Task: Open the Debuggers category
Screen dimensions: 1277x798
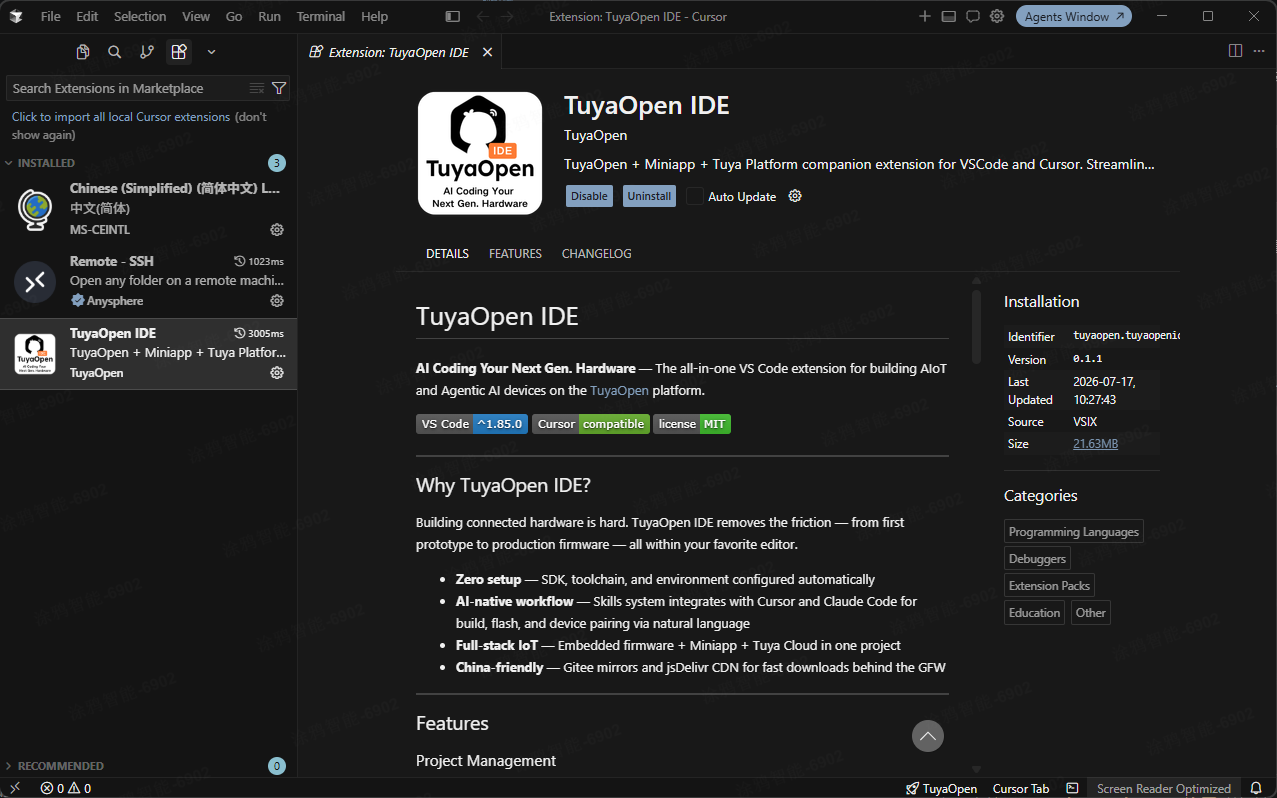Action: click(1037, 559)
